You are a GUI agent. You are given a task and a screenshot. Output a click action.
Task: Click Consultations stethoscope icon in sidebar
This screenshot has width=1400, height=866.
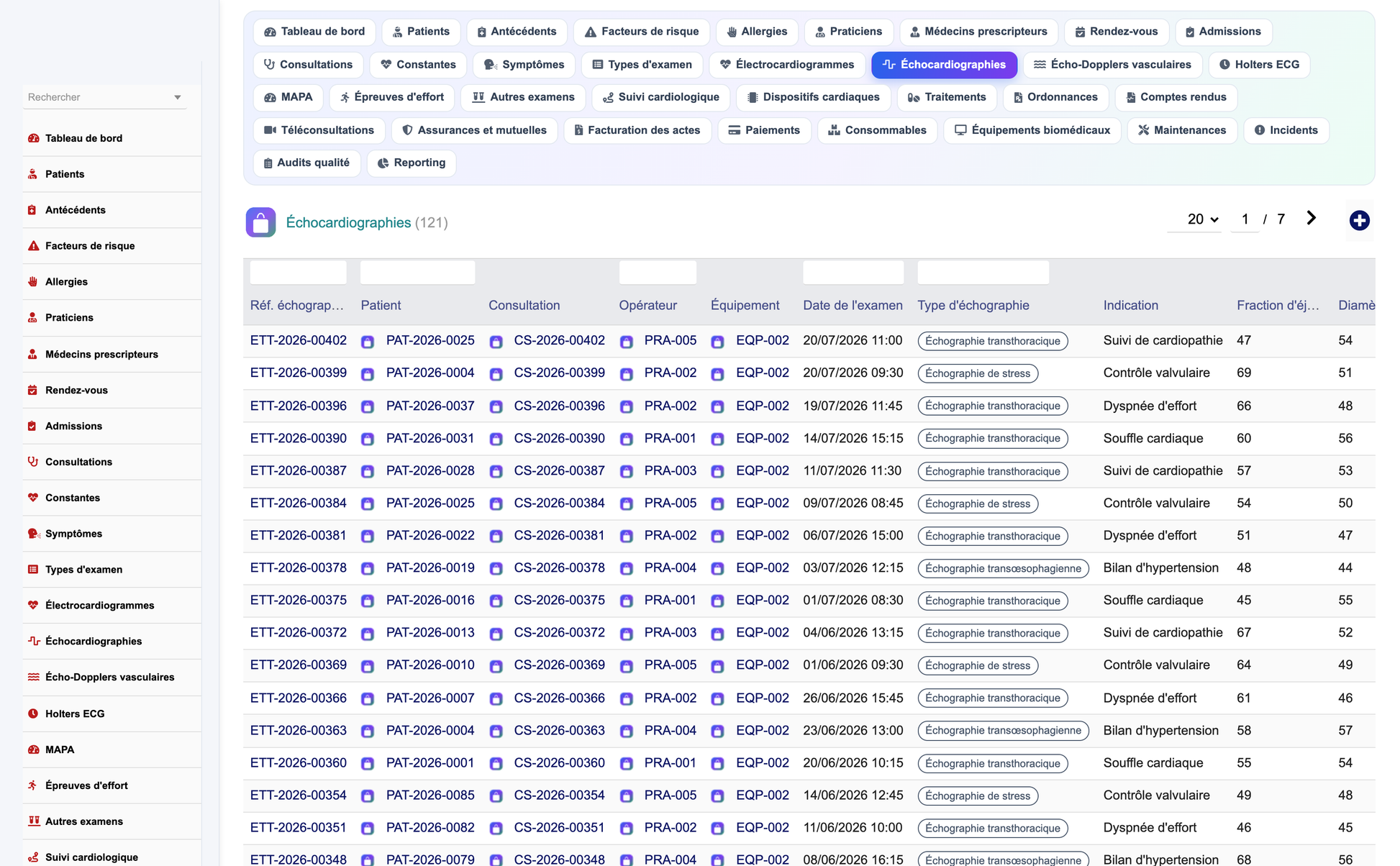click(x=33, y=462)
